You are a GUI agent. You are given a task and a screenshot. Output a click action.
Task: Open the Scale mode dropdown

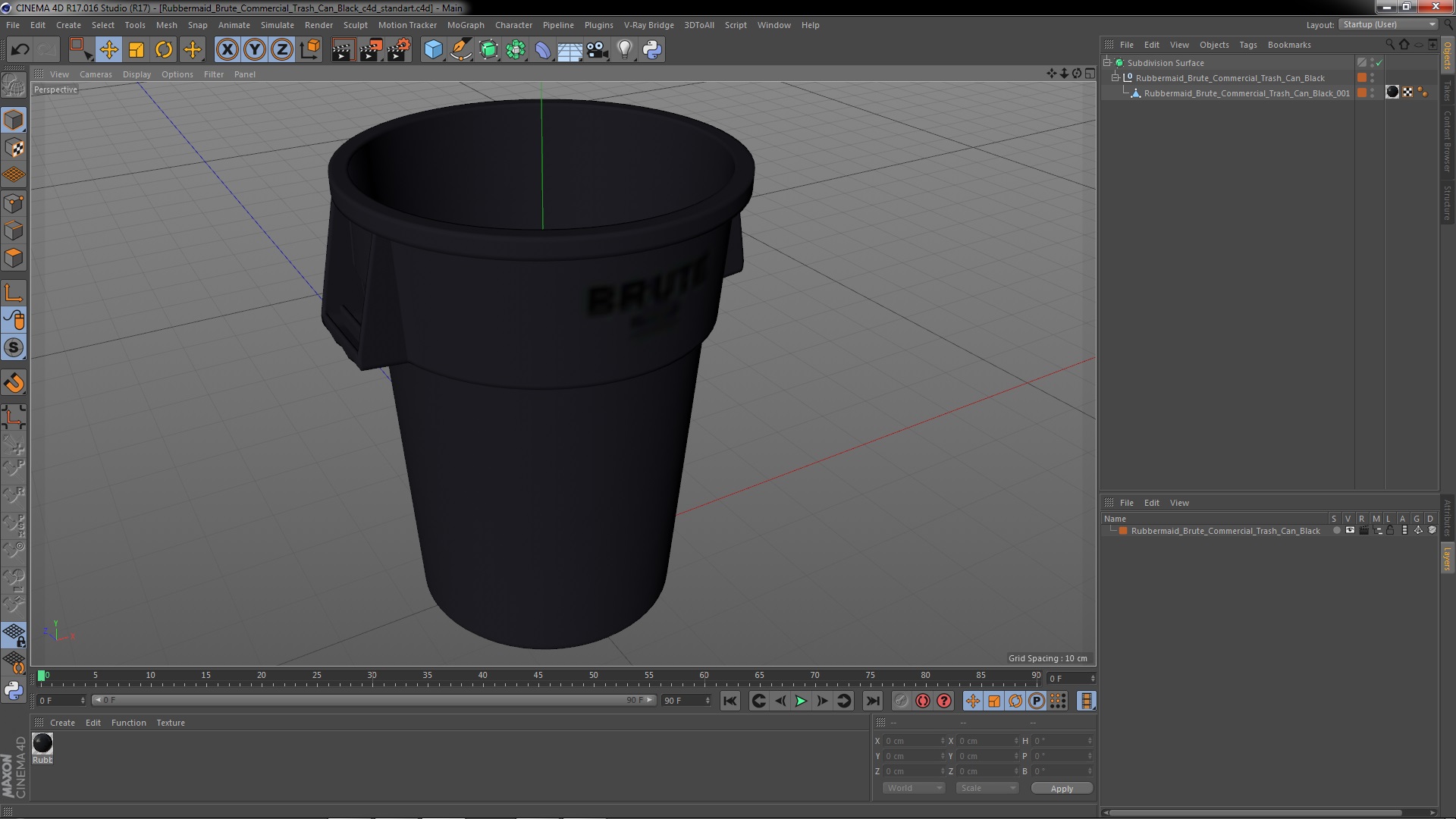coord(987,788)
